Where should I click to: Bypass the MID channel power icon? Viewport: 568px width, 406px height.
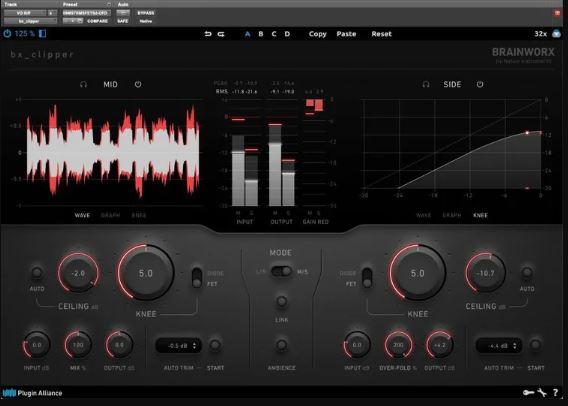point(138,84)
